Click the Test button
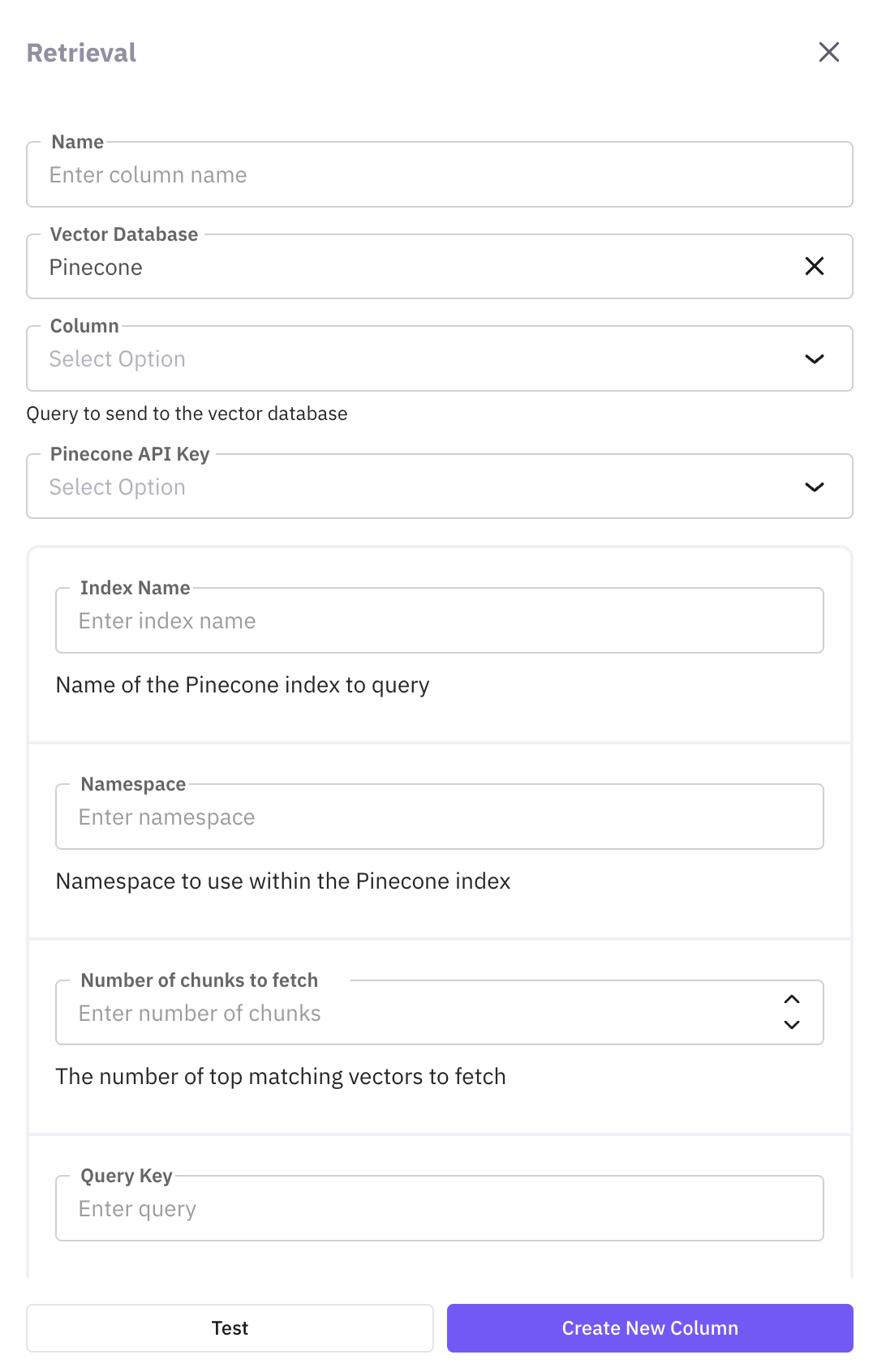 coord(230,1328)
